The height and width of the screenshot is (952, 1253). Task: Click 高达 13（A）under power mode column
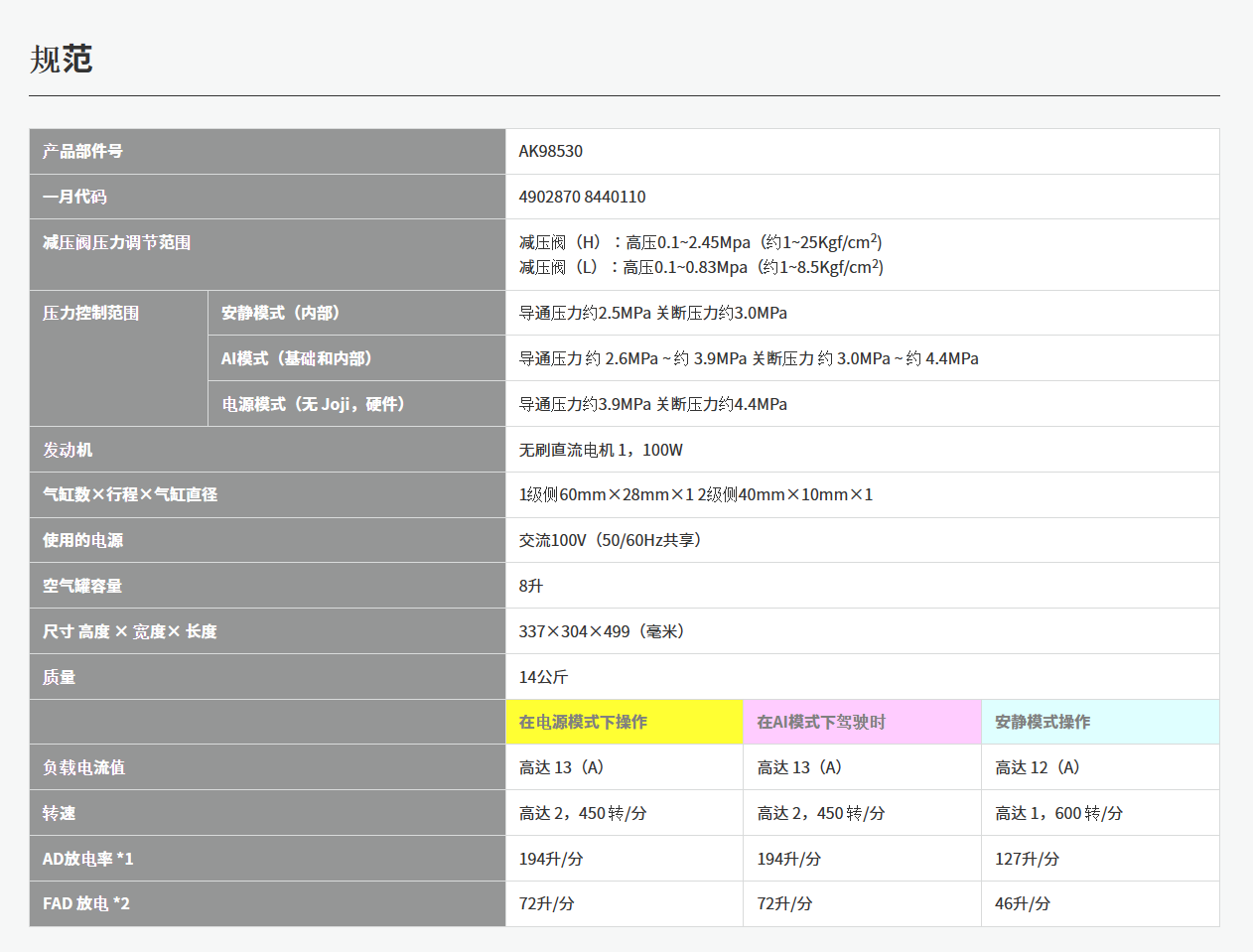tap(562, 767)
